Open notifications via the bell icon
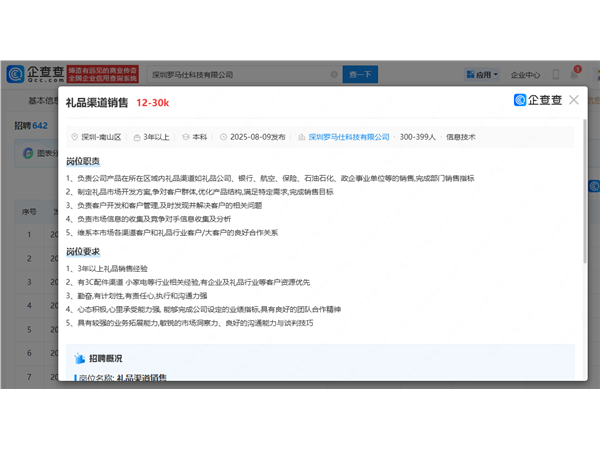The height and width of the screenshot is (450, 600). tap(575, 73)
